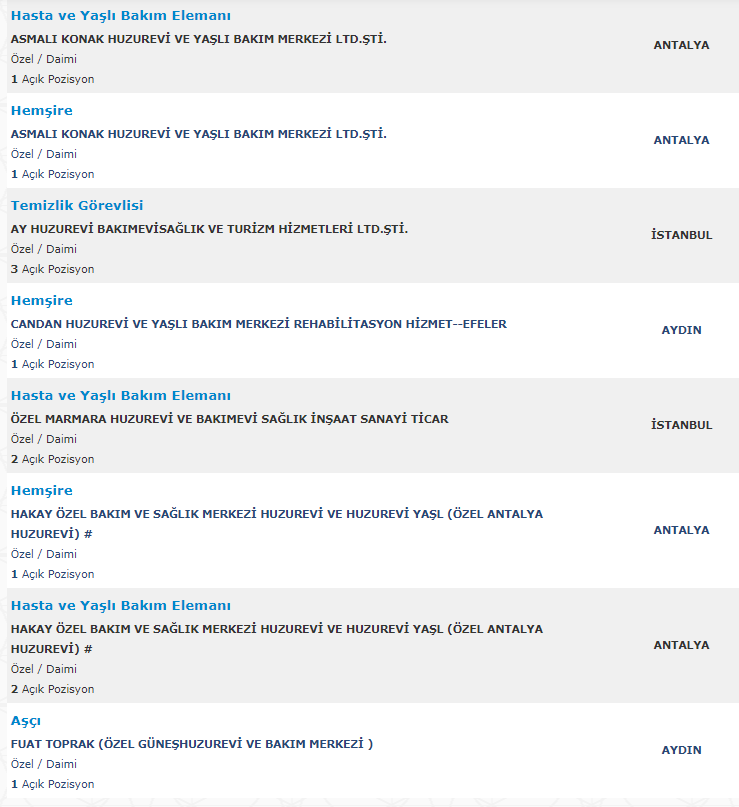Open Hasta ve Yaşlı Bakım Elemanı at Özel Marmara
Screen dimensions: 739x807
[120, 396]
